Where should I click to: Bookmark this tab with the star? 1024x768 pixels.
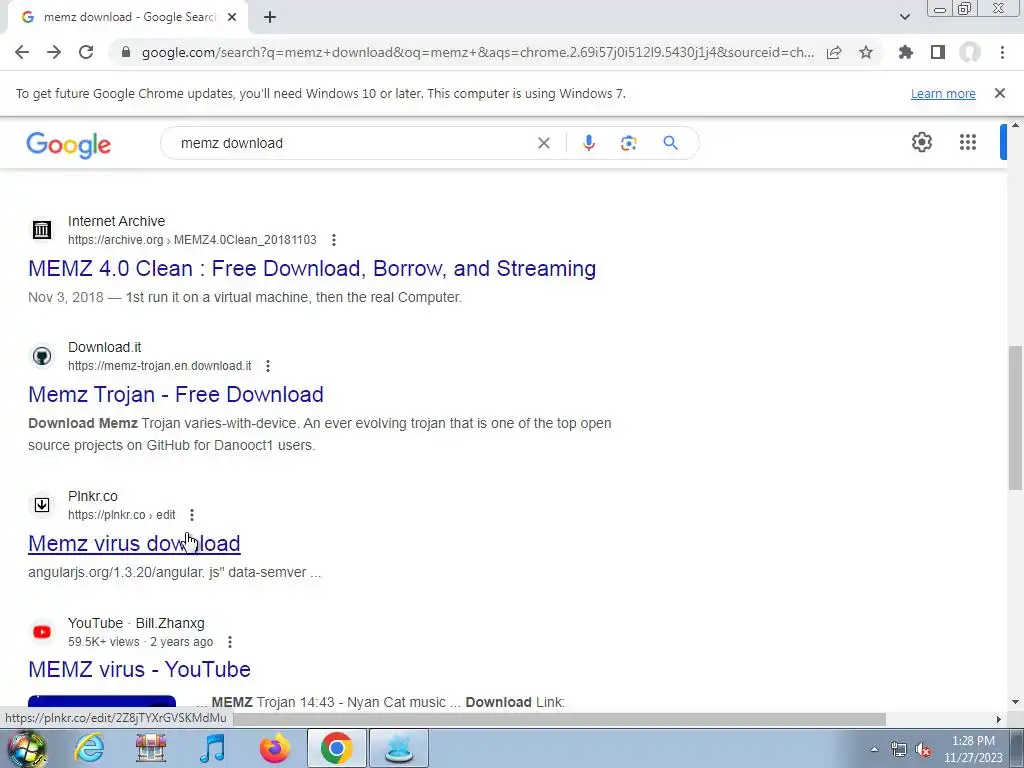coord(866,52)
